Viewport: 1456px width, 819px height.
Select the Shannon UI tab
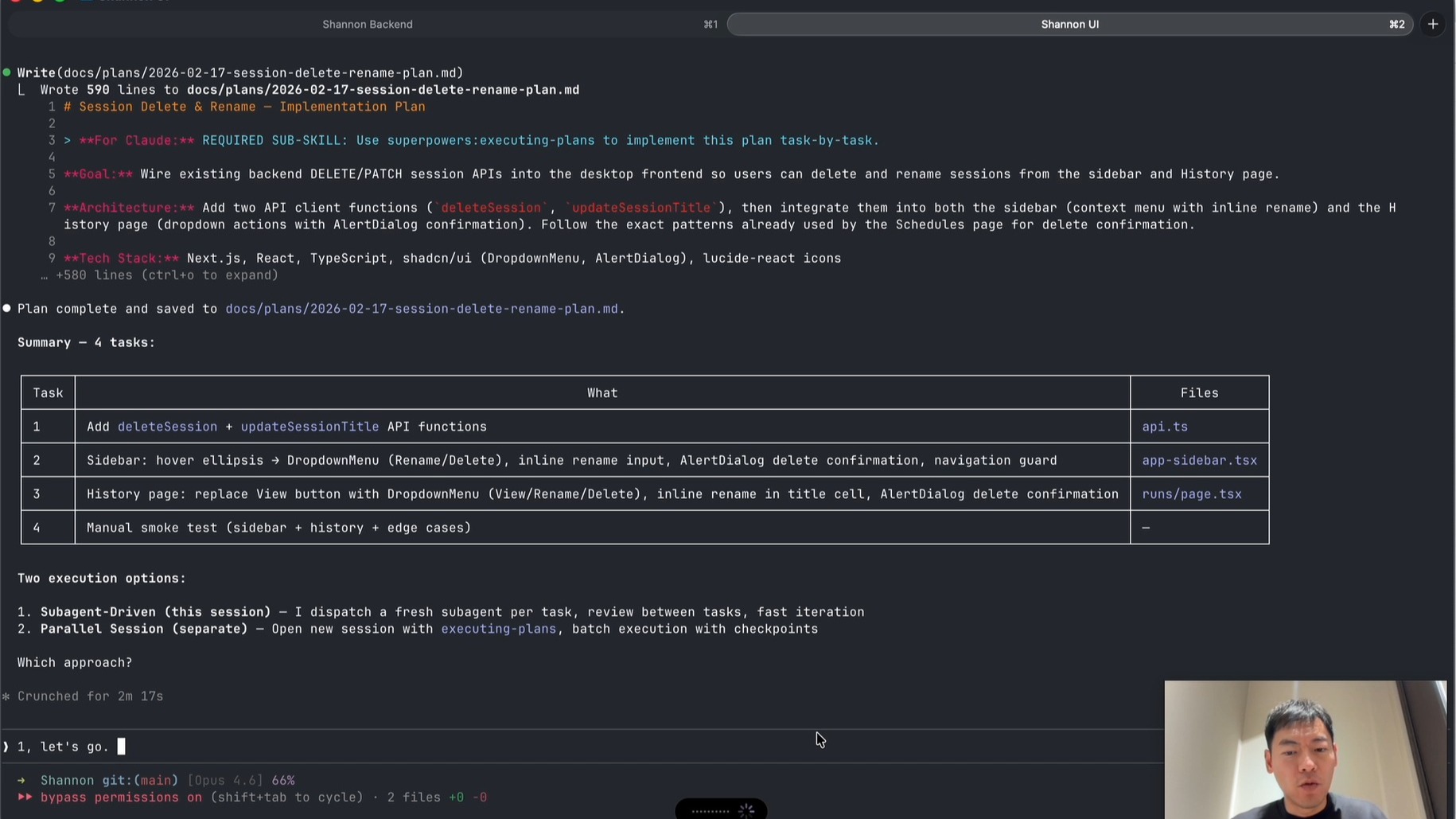click(x=1069, y=24)
